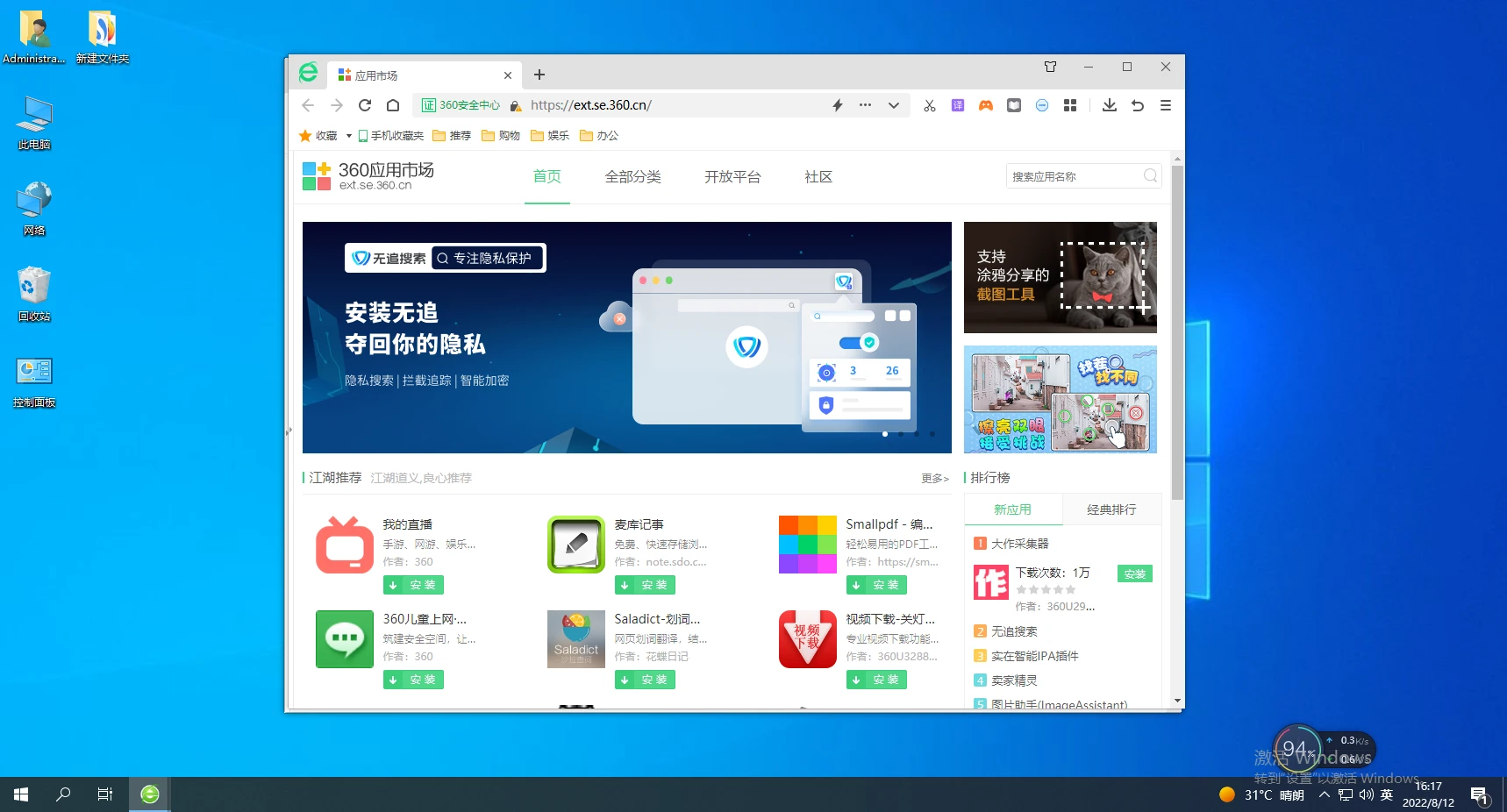Click the lightning speed-mode icon

838,105
